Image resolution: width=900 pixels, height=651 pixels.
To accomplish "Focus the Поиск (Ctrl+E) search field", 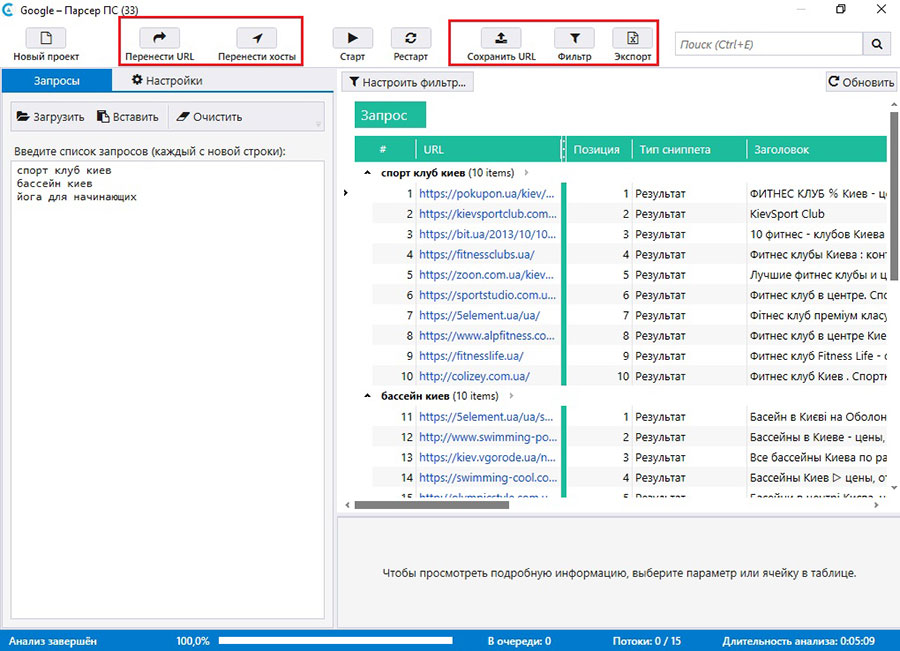I will tap(769, 44).
